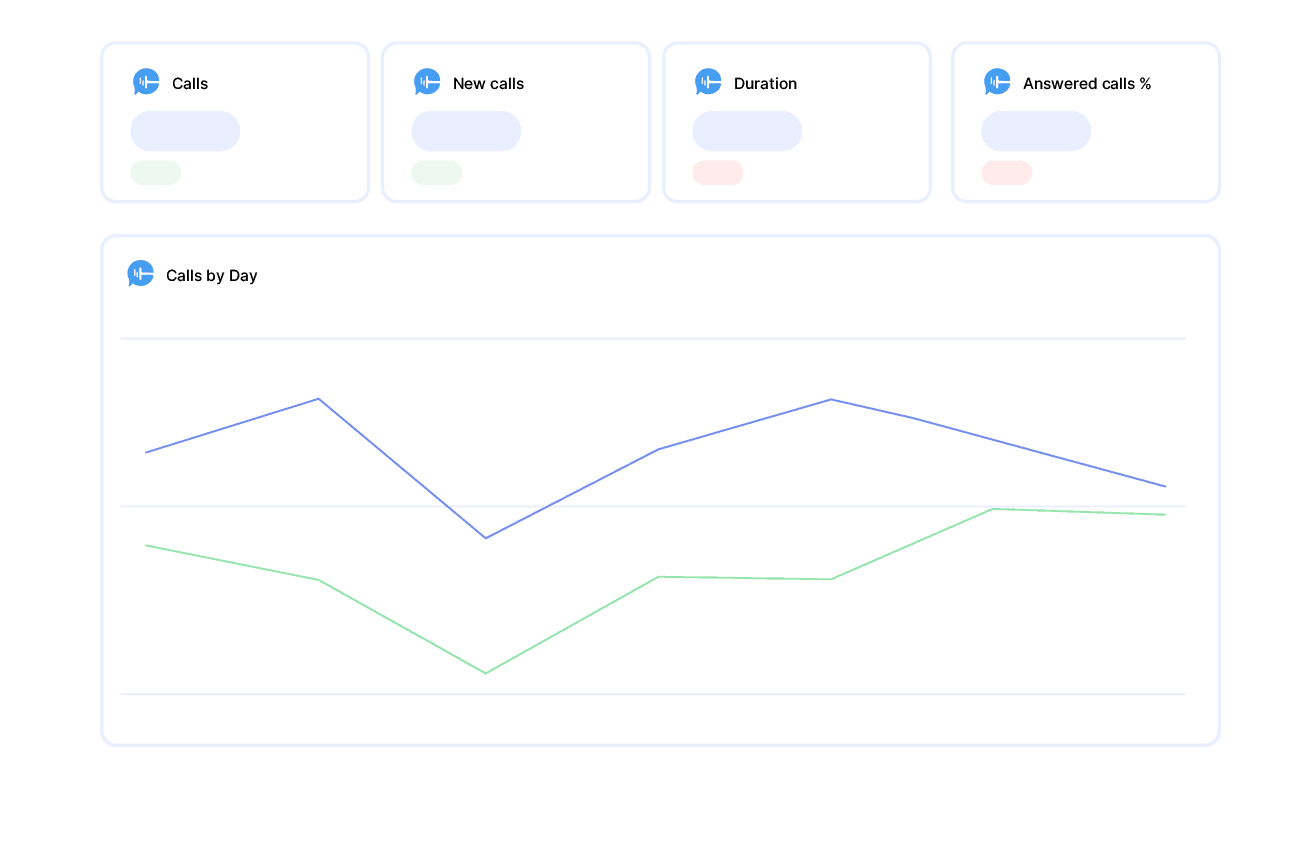Click the green trend badge in Calls card
Image resolution: width=1313 pixels, height=861 pixels.
coord(156,173)
